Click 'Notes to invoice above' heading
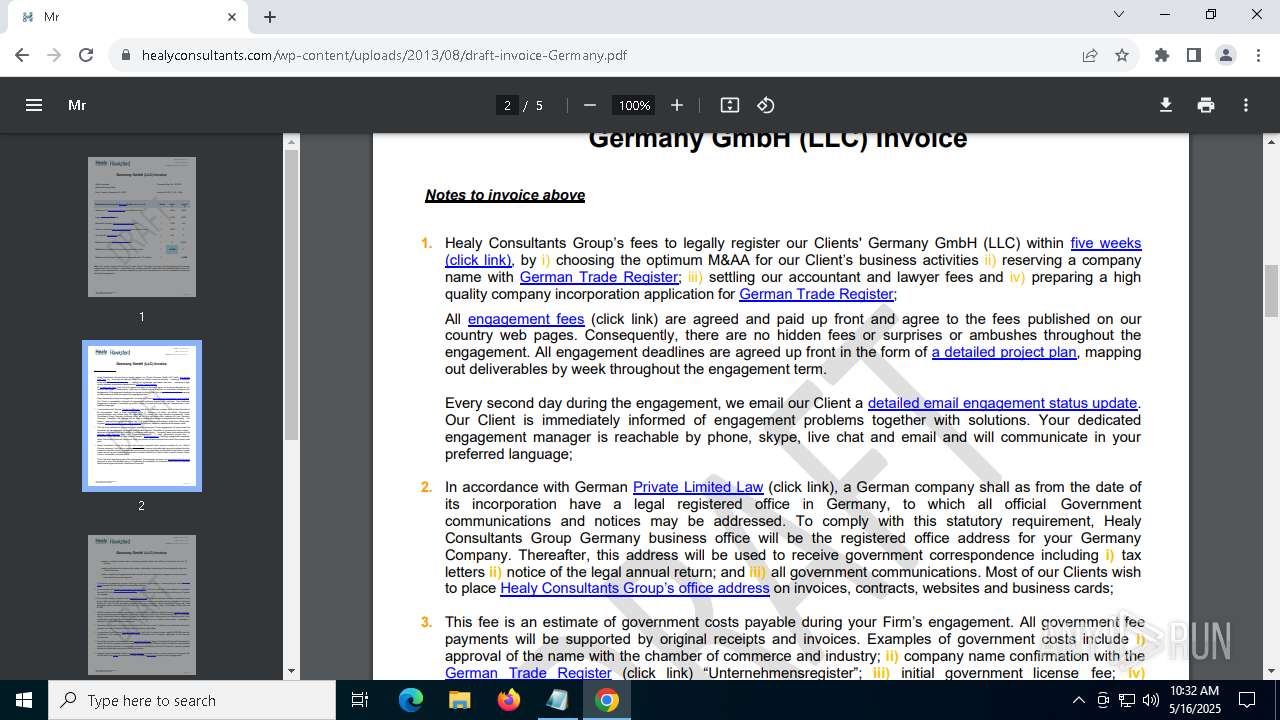 pyautogui.click(x=505, y=195)
